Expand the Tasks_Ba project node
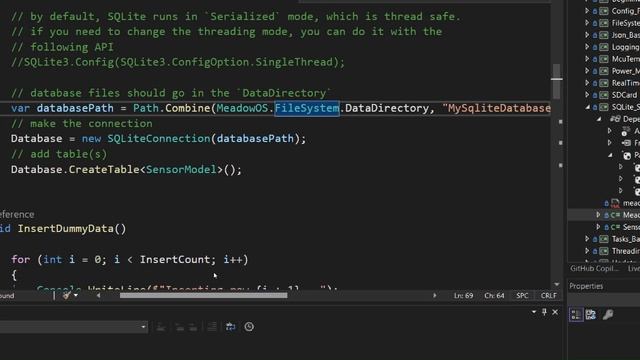This screenshot has width=640, height=360. coord(587,239)
